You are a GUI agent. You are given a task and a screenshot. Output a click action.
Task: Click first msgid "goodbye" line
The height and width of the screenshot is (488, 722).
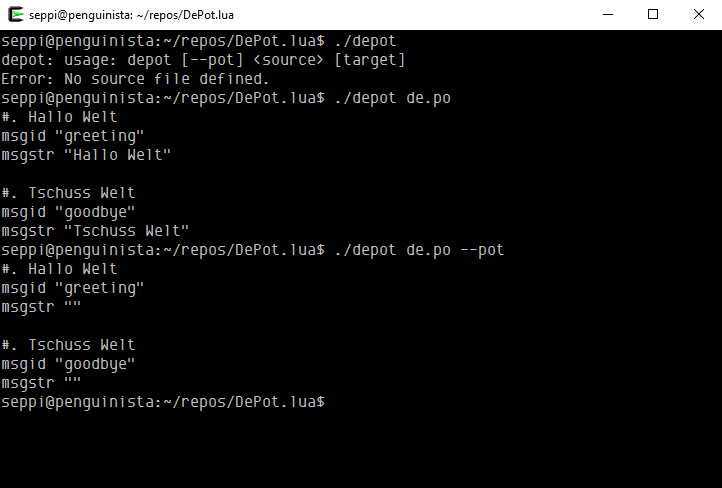(68, 212)
